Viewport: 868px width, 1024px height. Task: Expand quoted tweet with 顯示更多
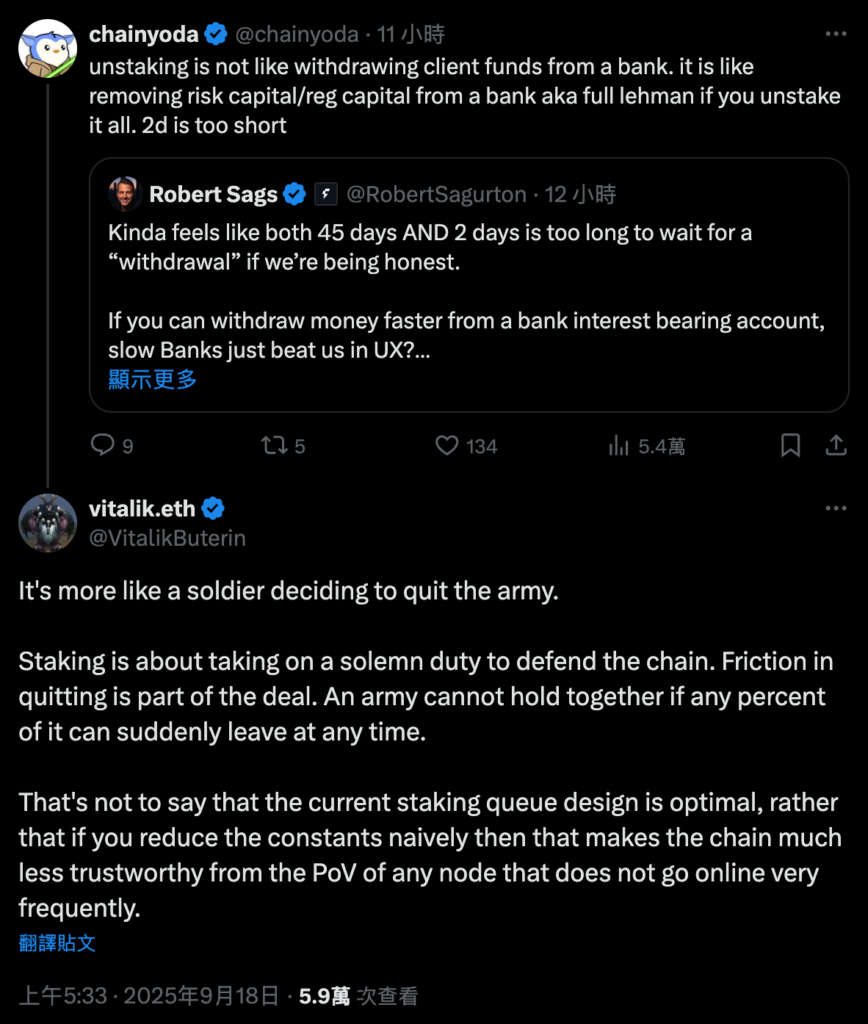click(x=152, y=379)
